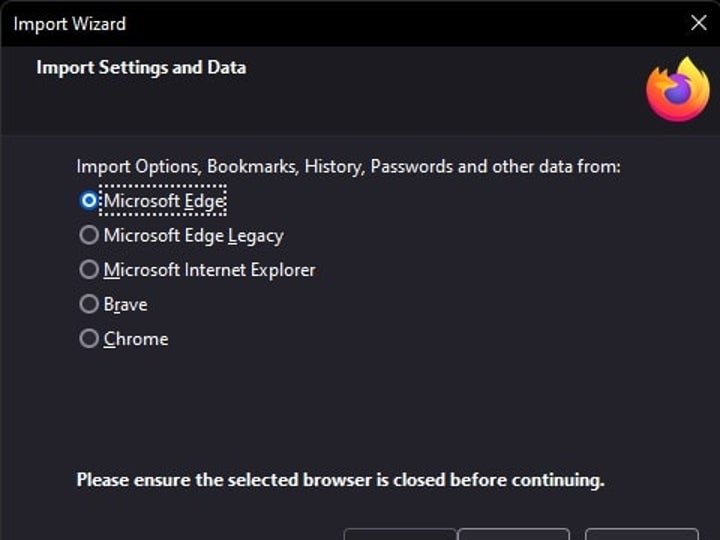
Task: Click the "Microsoft Edge" focused text label
Action: [x=164, y=201]
